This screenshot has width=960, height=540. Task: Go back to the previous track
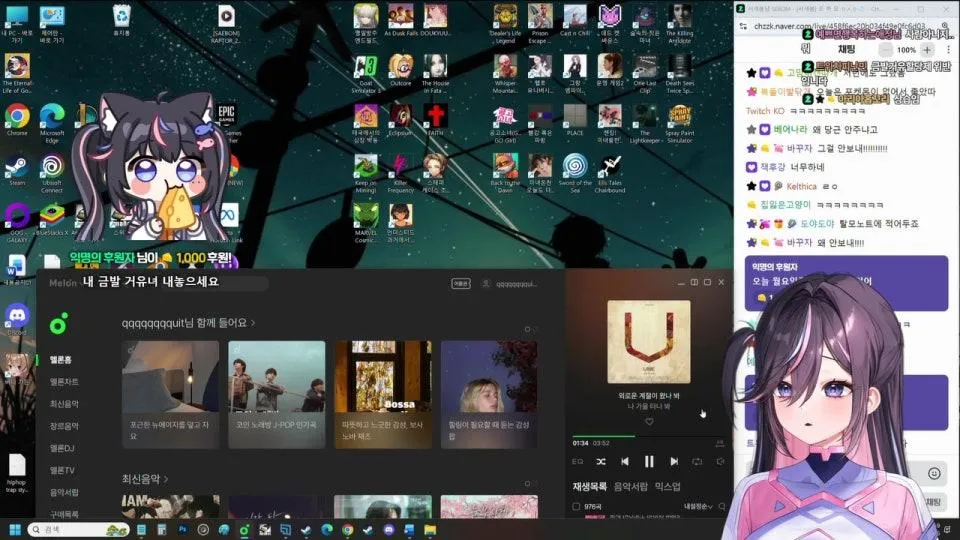[x=625, y=461]
